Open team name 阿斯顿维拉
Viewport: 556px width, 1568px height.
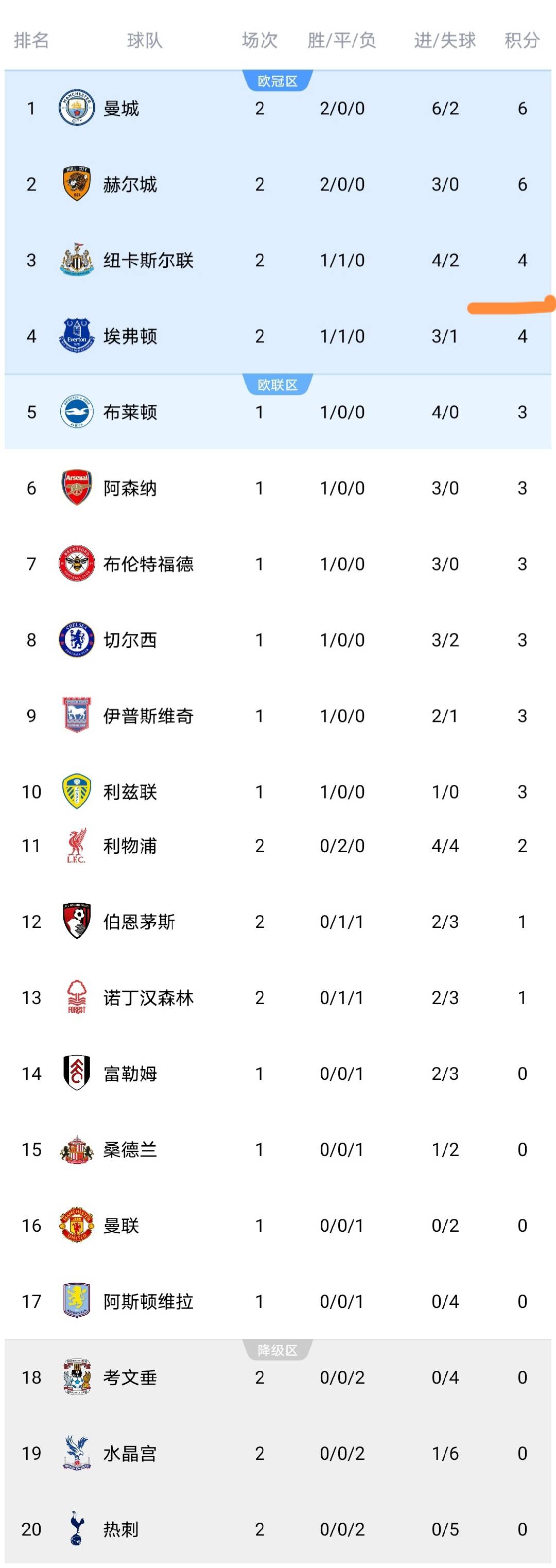pos(148,1301)
